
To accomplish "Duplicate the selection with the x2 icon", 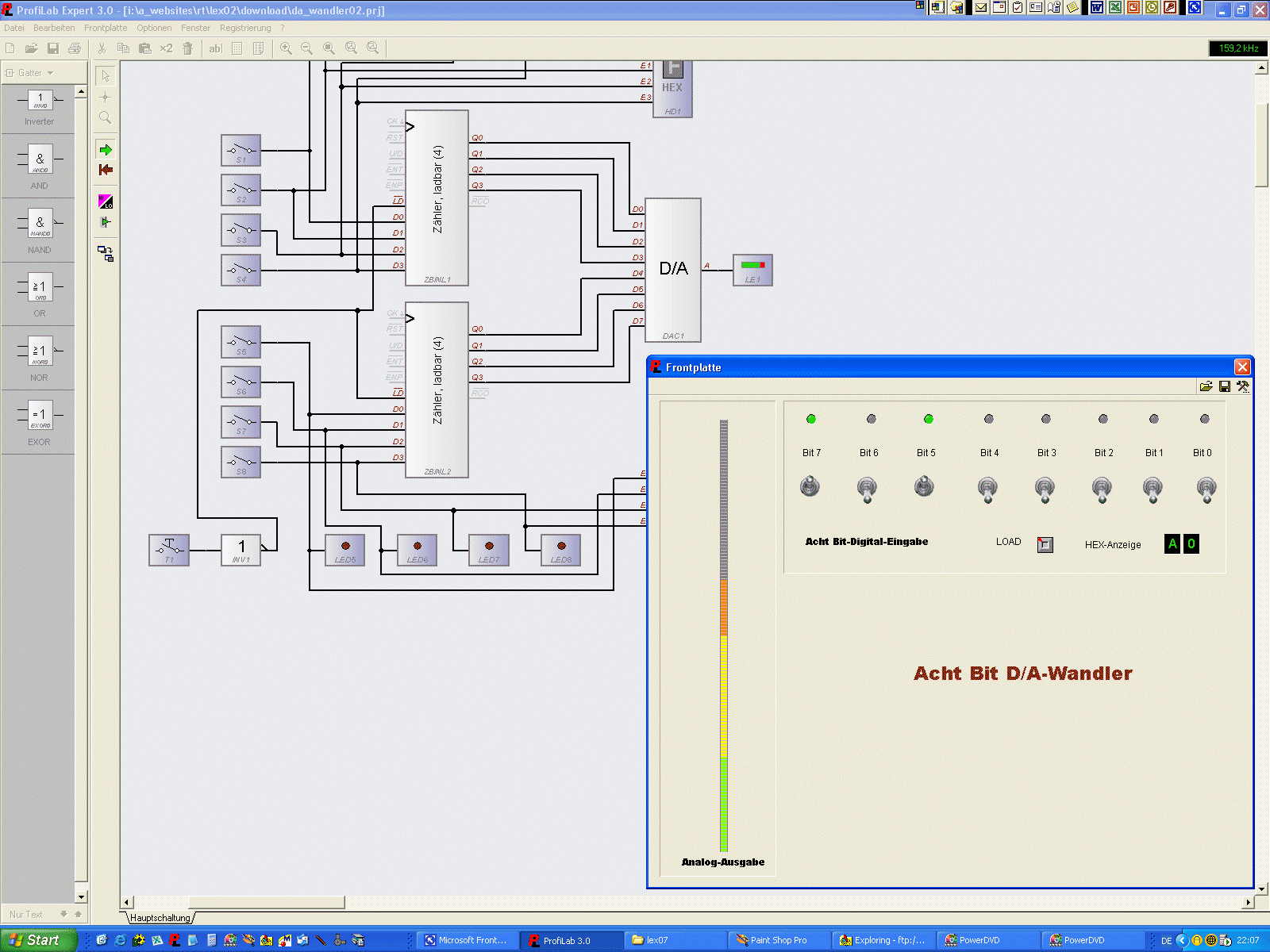I will tap(166, 48).
